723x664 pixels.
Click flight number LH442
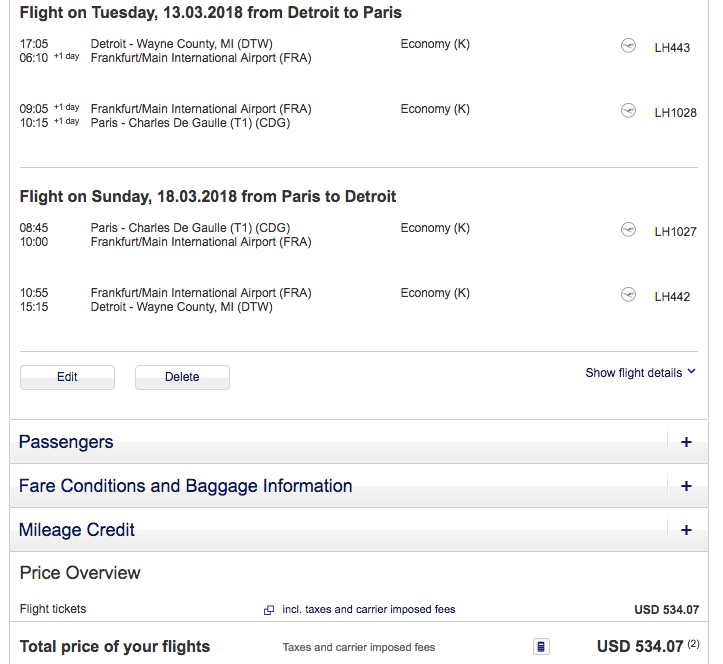coord(672,297)
